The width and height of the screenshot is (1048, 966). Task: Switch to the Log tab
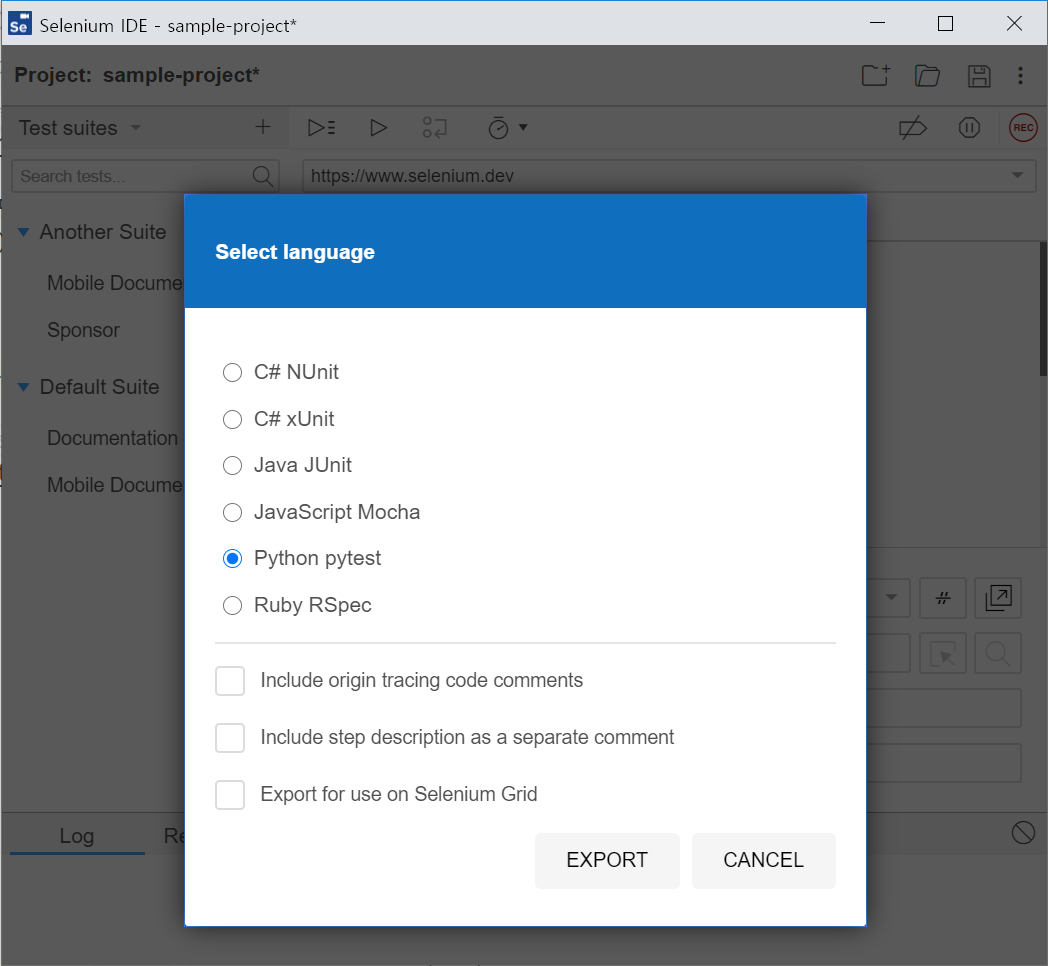tap(76, 836)
